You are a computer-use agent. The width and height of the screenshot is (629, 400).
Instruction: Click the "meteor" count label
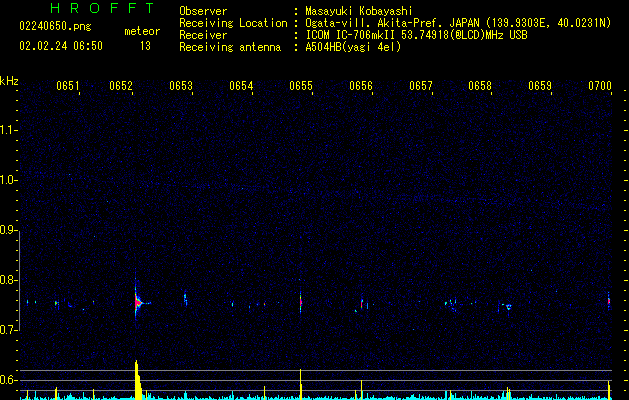coord(142,31)
